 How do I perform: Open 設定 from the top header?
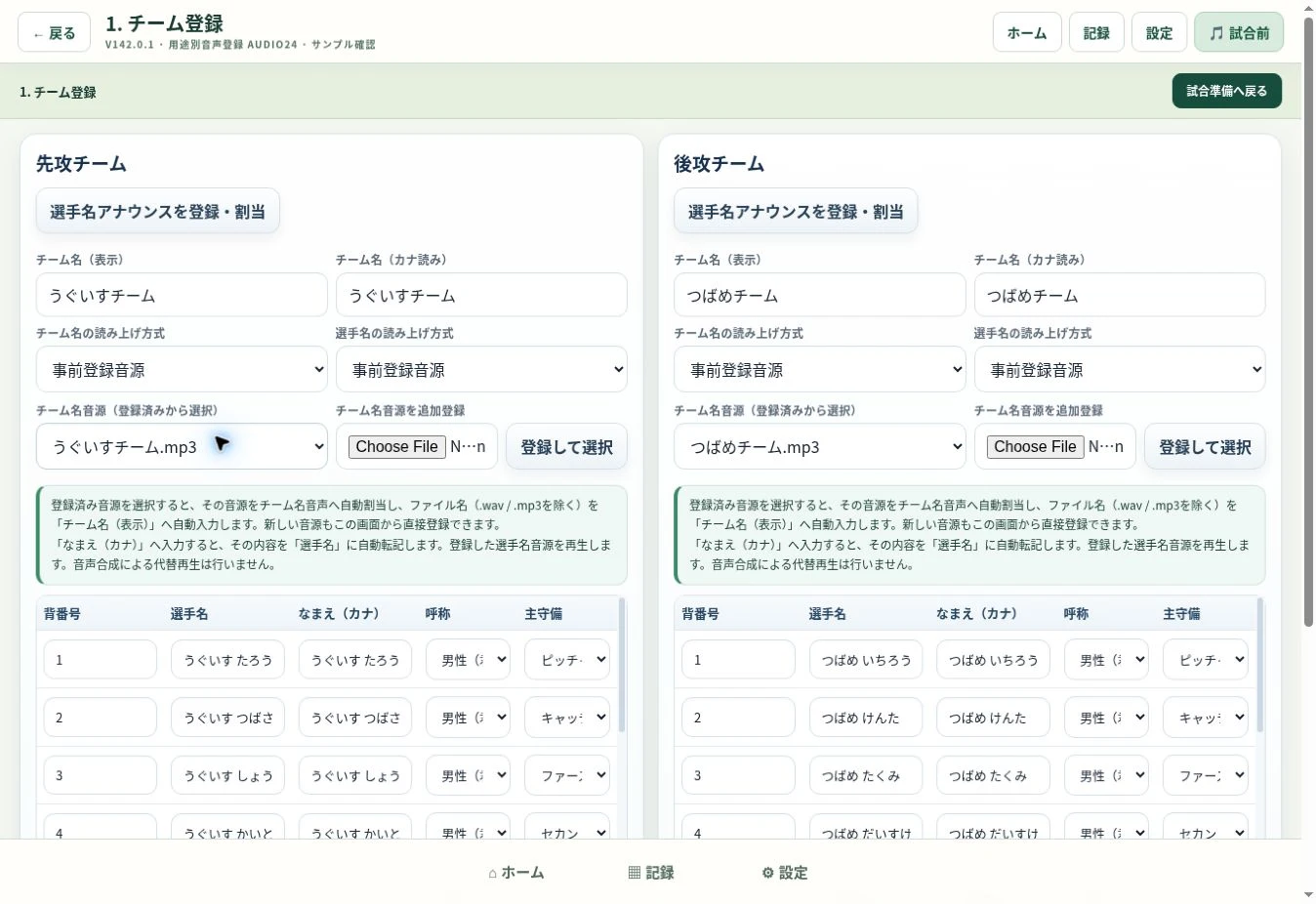click(x=1160, y=33)
